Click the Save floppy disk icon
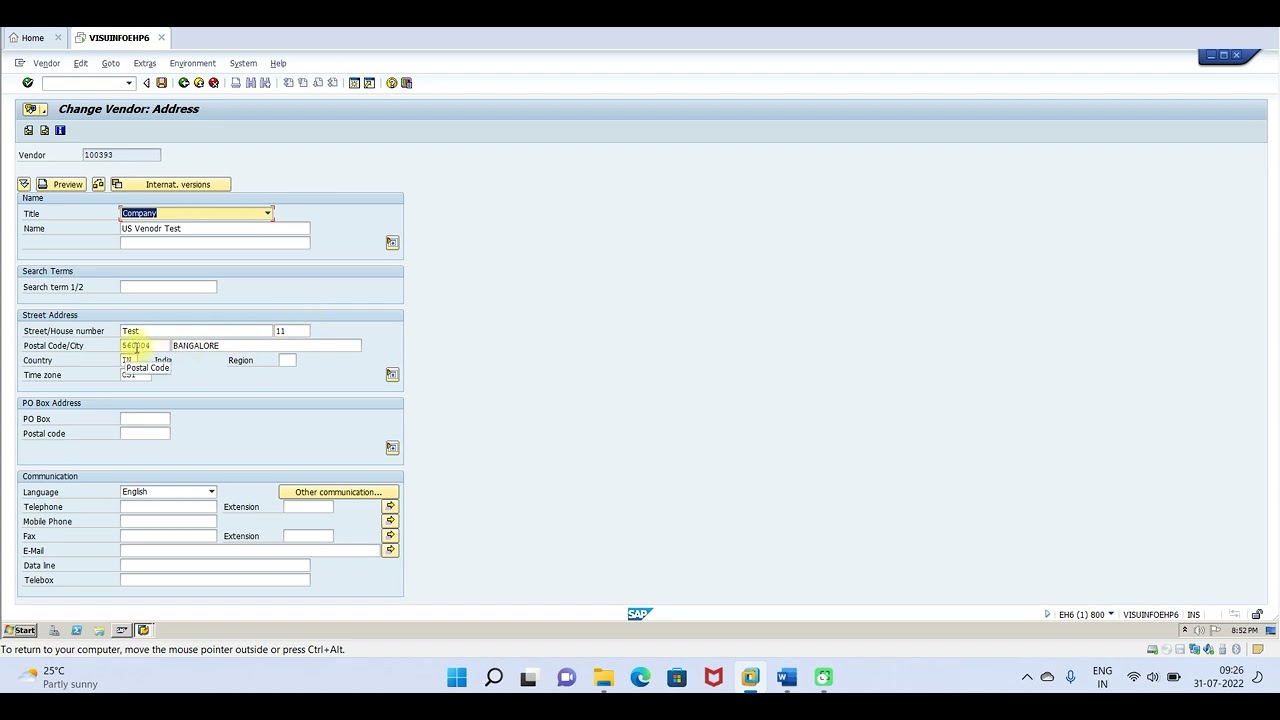Screen dimensions: 1280x720 point(161,83)
